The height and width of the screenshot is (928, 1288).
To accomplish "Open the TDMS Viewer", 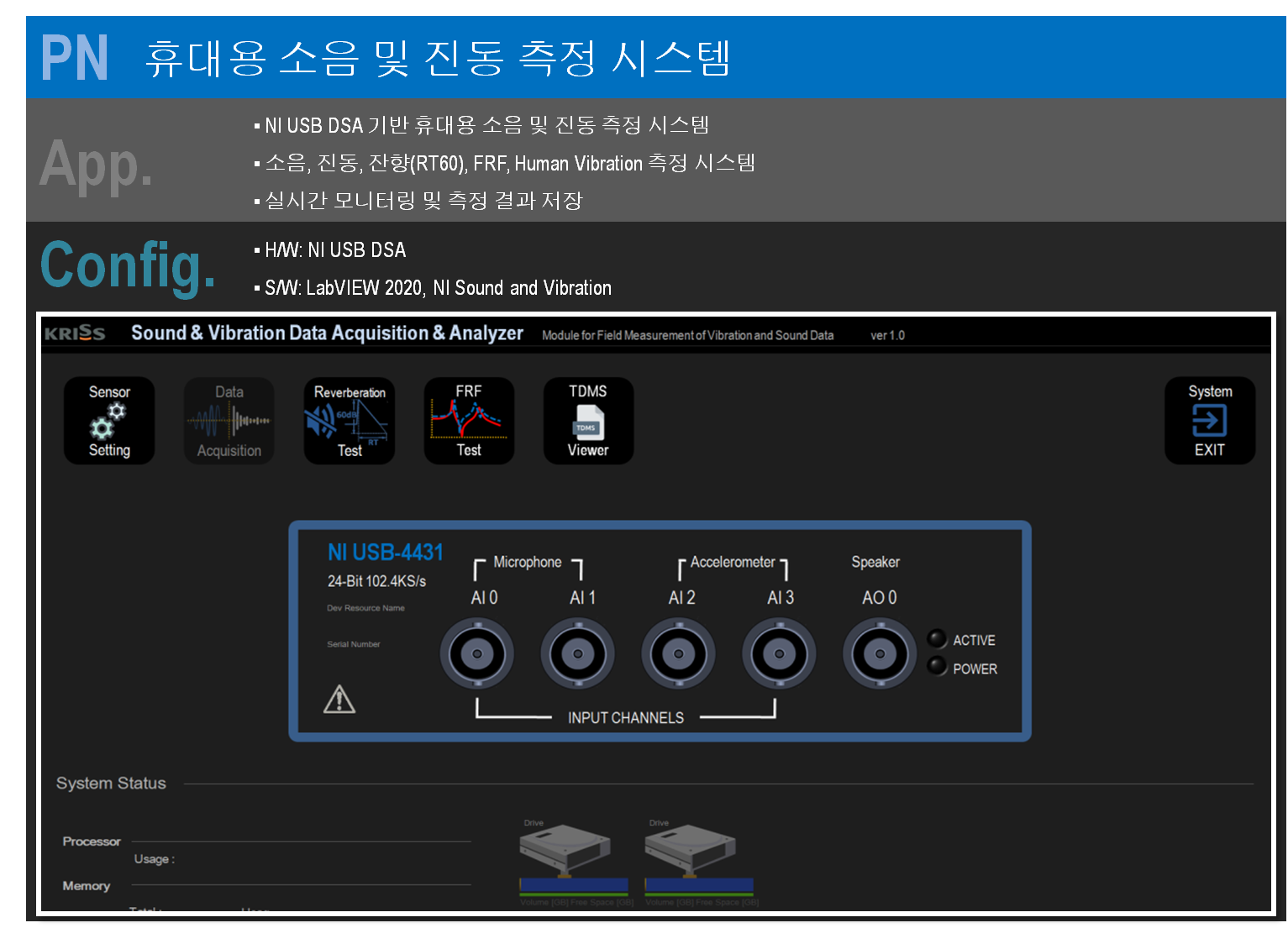I will coord(588,421).
